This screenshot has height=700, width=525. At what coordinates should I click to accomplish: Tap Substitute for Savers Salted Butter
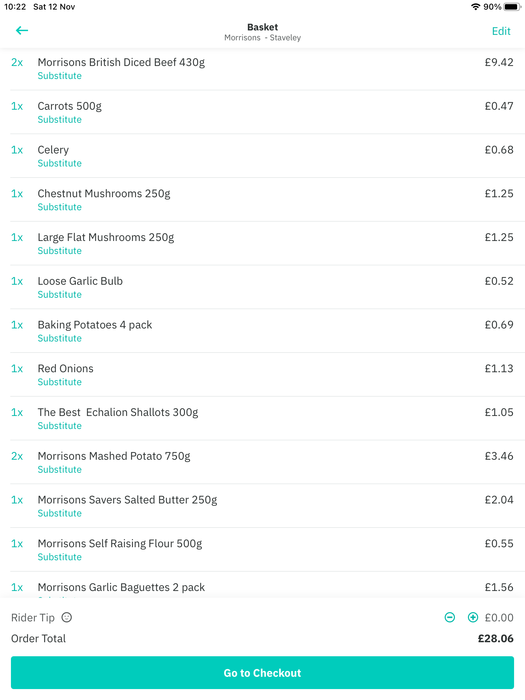tap(59, 513)
